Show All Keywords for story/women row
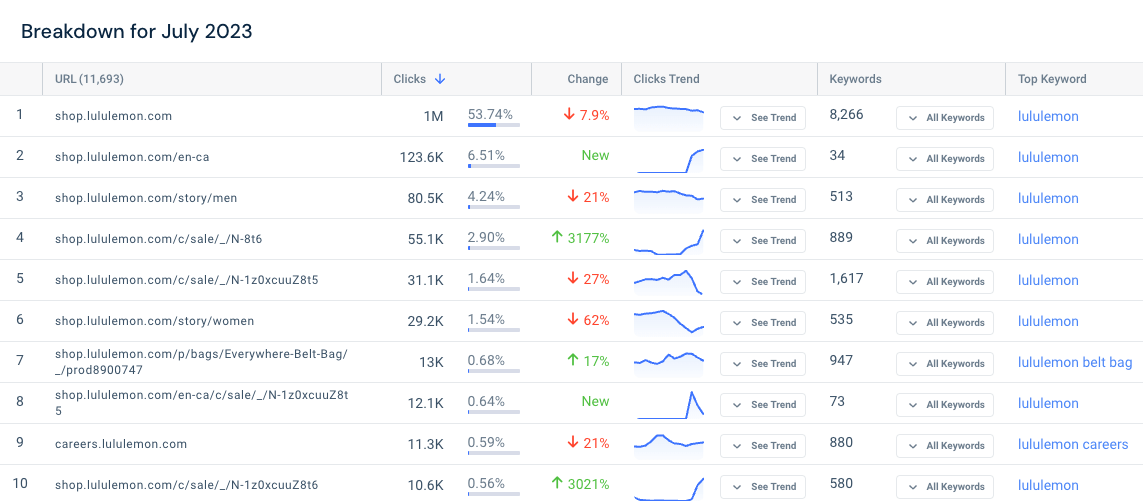The width and height of the screenshot is (1143, 504). (945, 322)
